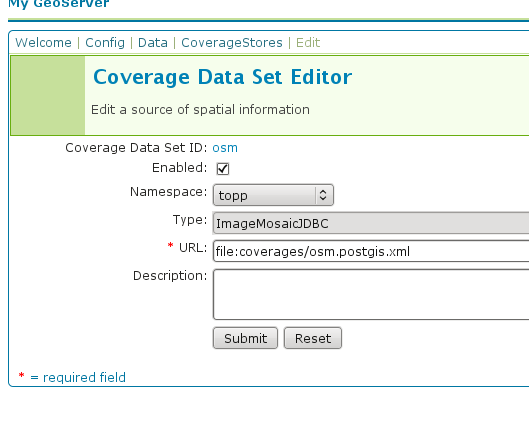
Task: Click the required field legend text
Action: [x=78, y=377]
